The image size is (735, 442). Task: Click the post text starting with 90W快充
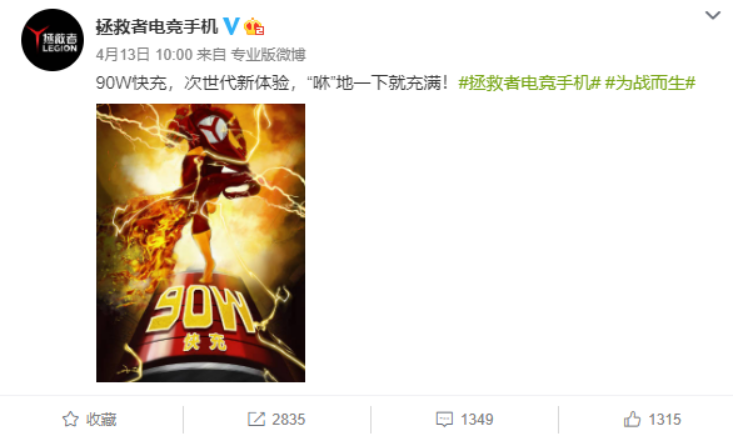(273, 83)
